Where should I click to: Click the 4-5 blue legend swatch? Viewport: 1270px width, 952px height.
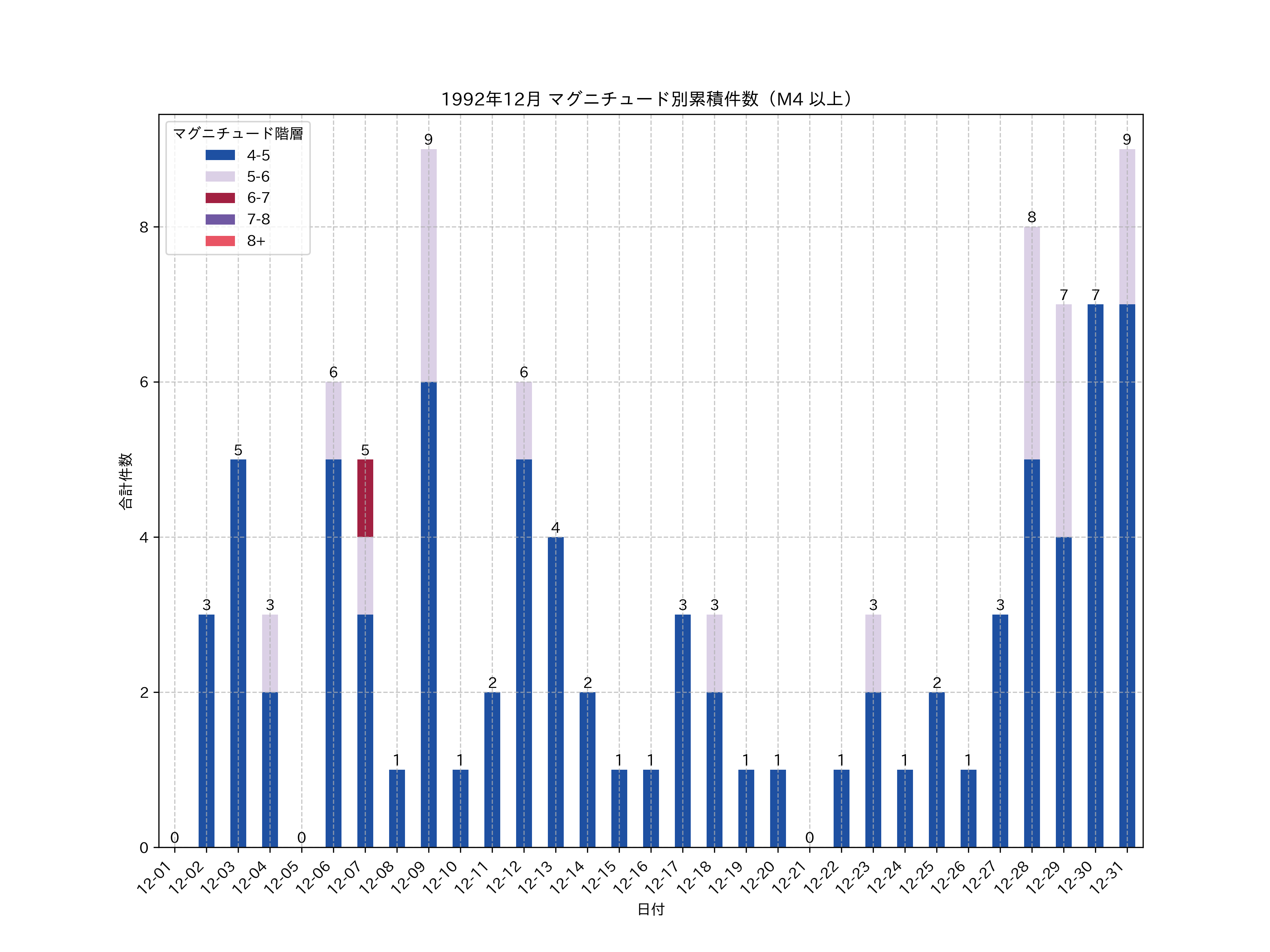pos(220,155)
